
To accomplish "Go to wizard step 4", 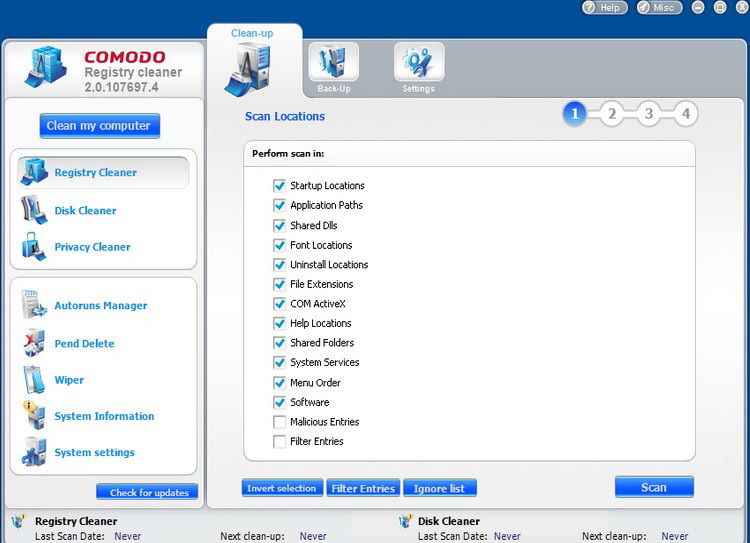I will [686, 114].
